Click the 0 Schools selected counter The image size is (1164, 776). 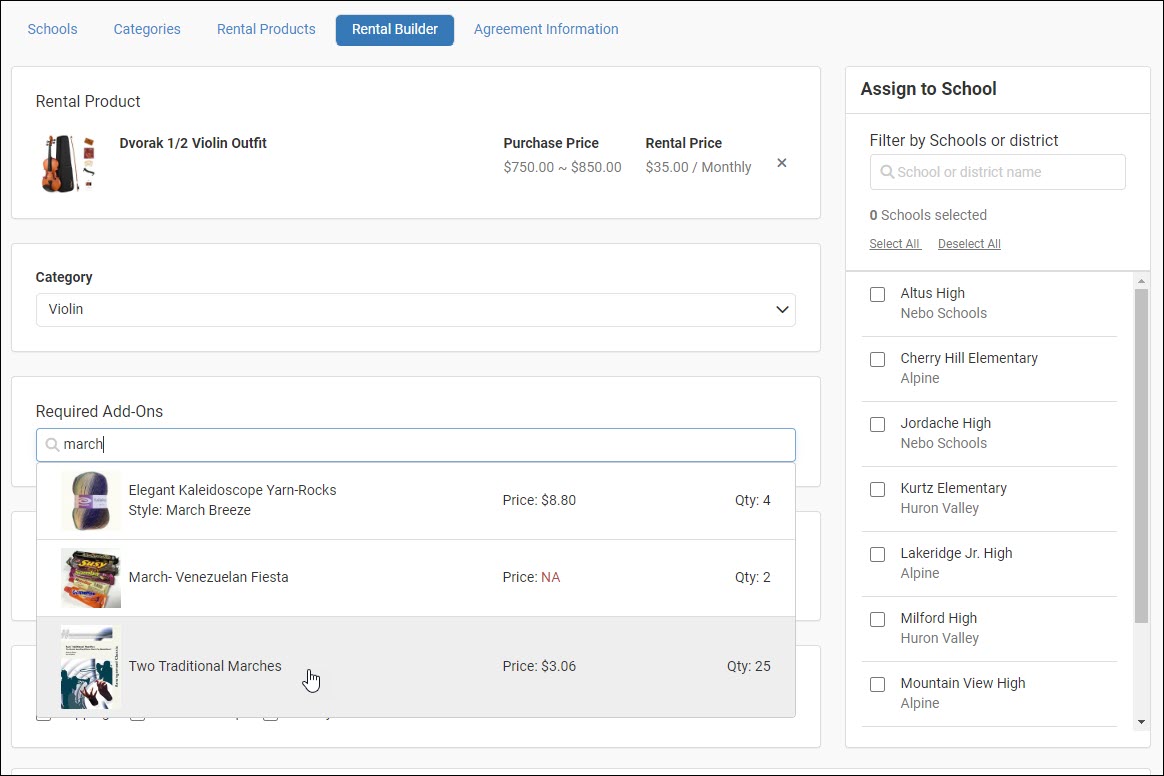coord(928,215)
